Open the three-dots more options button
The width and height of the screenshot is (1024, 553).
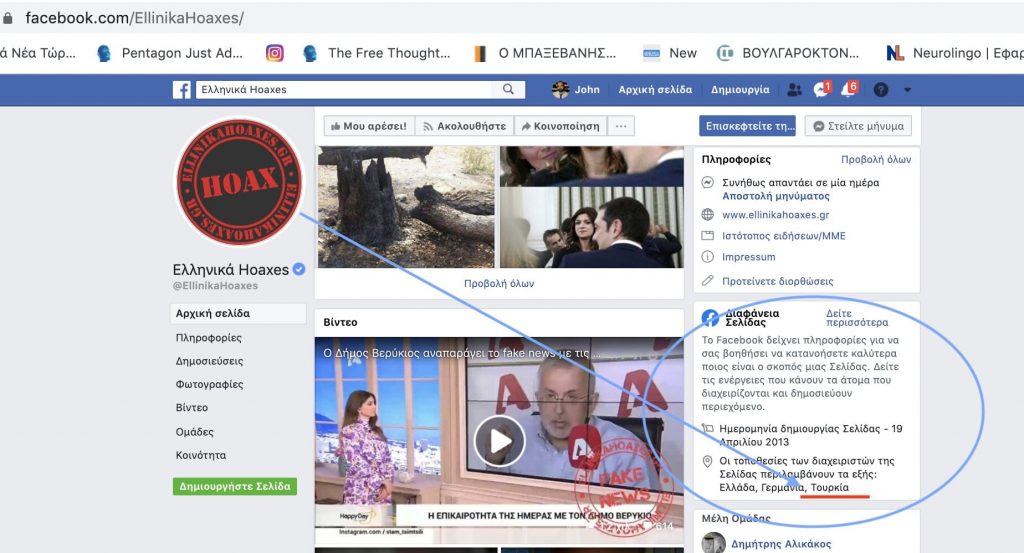pyautogui.click(x=622, y=126)
